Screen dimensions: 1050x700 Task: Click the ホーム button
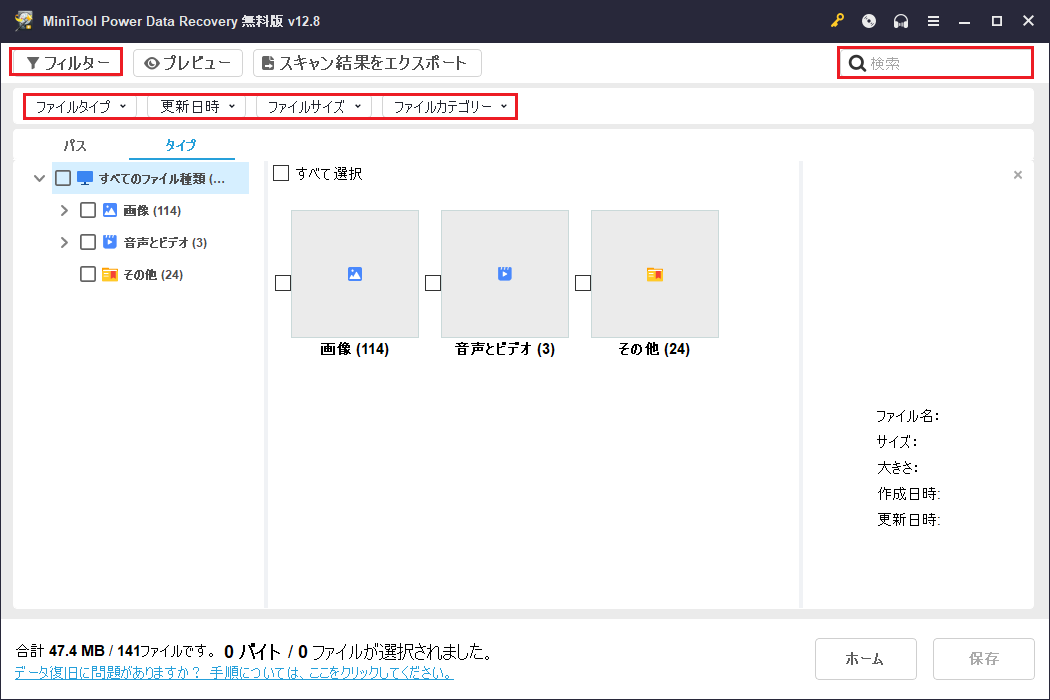[865, 658]
